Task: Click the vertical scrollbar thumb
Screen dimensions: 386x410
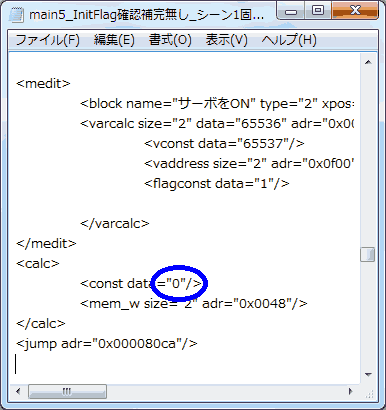Action: click(368, 255)
